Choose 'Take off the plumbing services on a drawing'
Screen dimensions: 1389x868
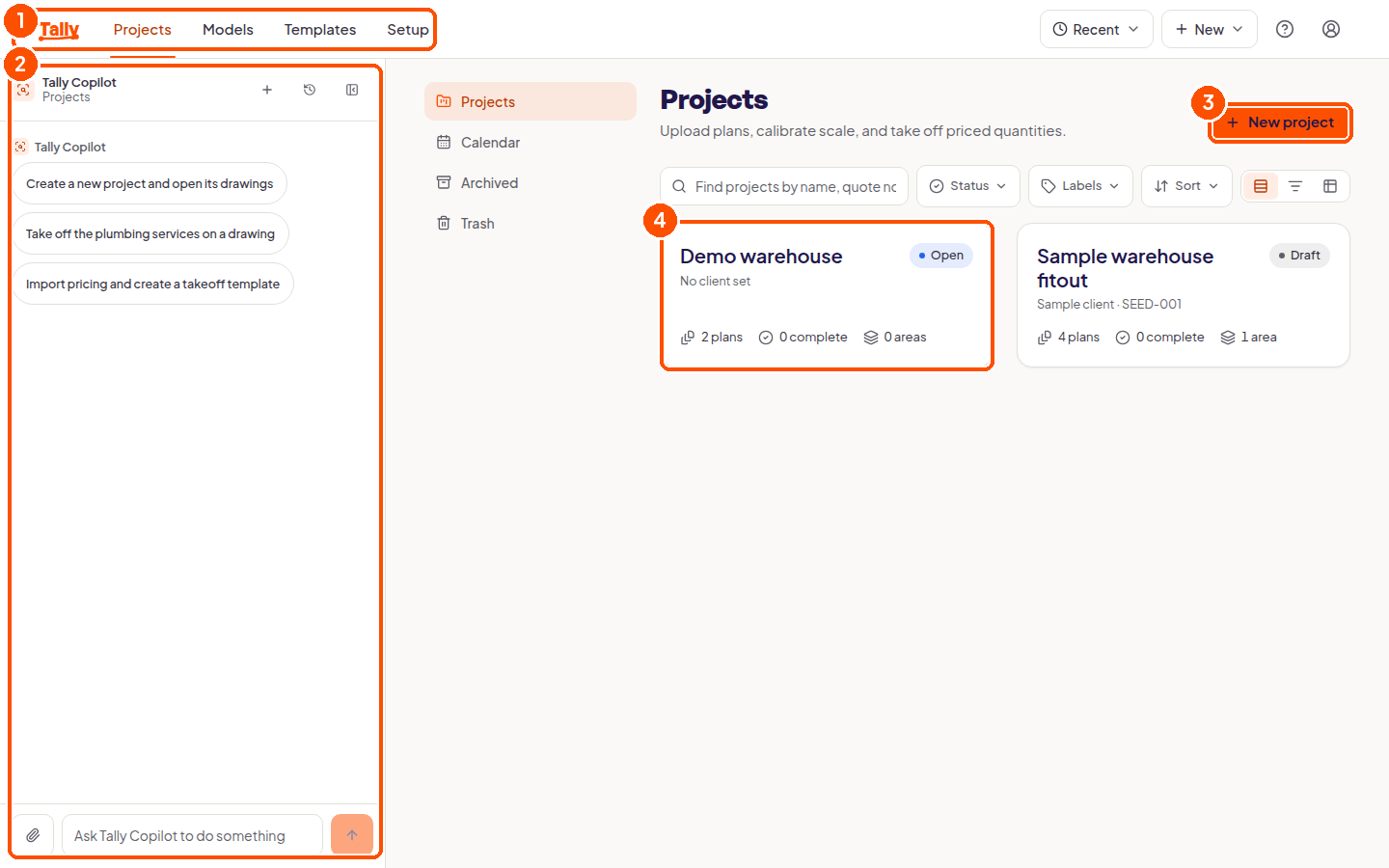click(150, 233)
